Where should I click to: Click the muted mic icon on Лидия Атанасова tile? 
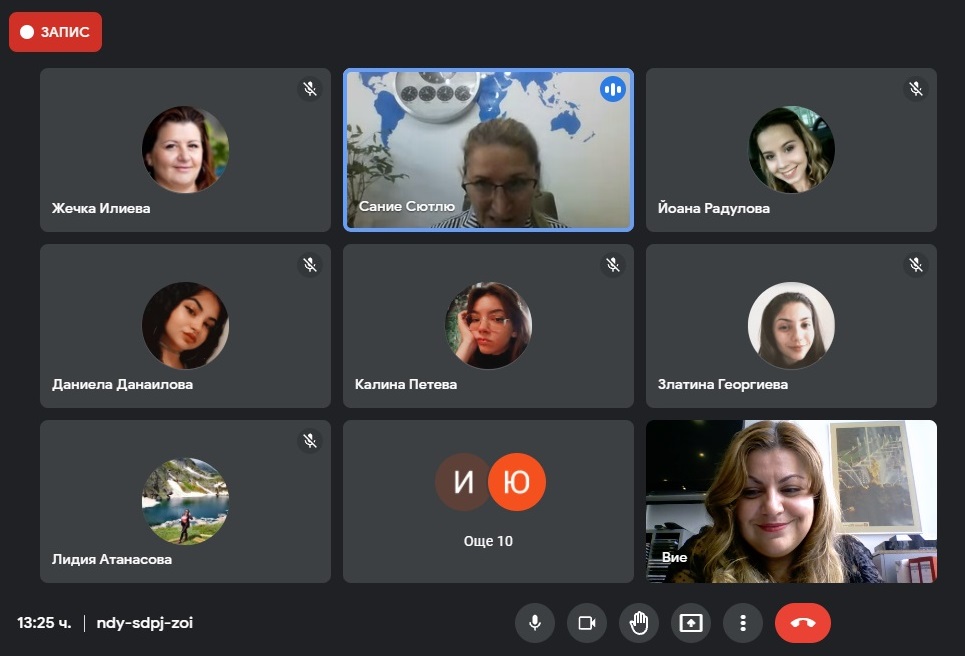[x=310, y=441]
